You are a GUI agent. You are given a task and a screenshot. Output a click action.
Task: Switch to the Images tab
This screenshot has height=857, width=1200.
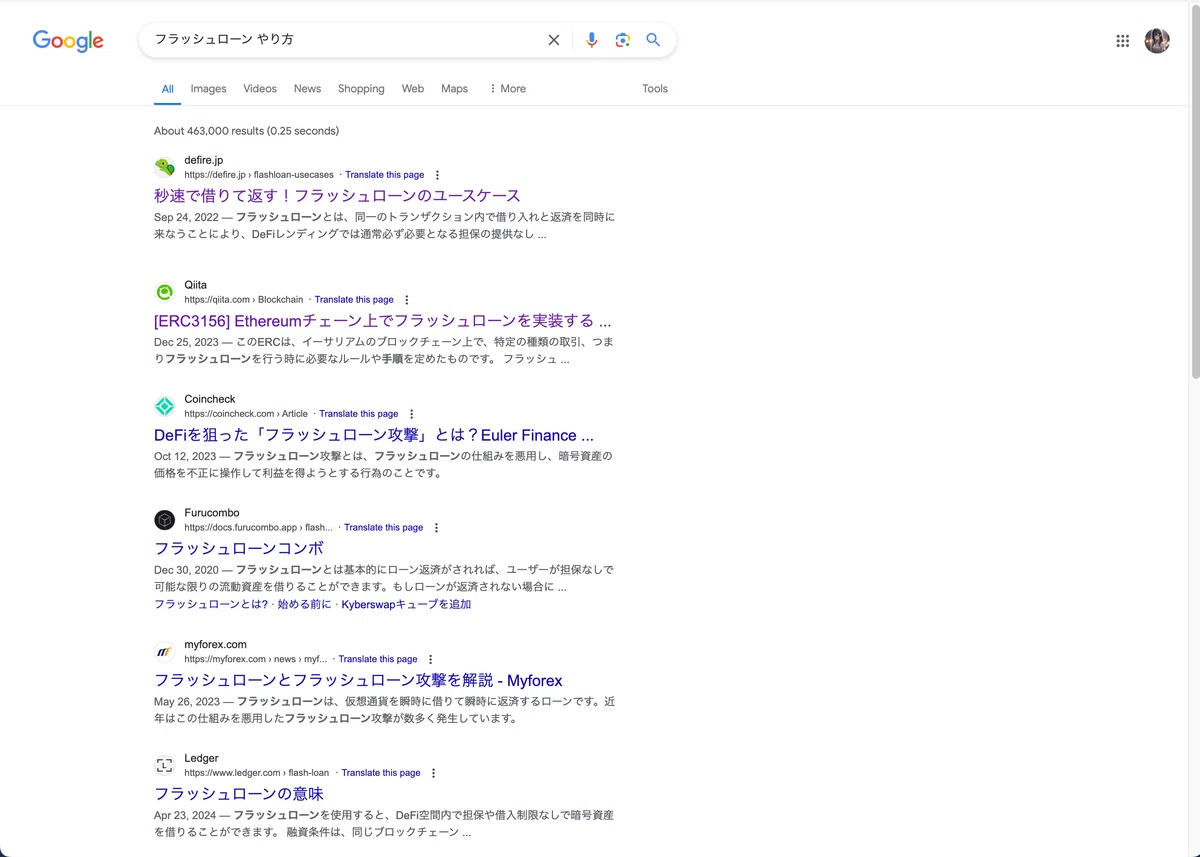coord(208,89)
